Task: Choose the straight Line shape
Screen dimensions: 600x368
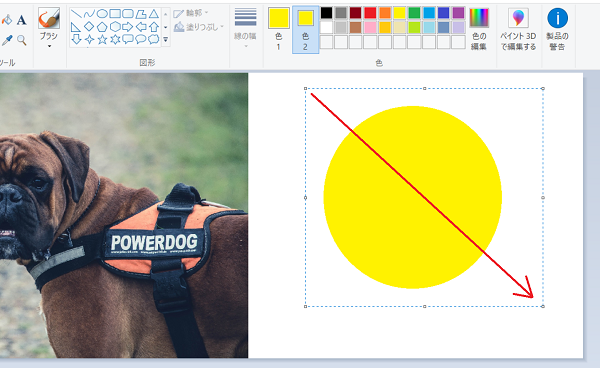Action: tap(76, 14)
